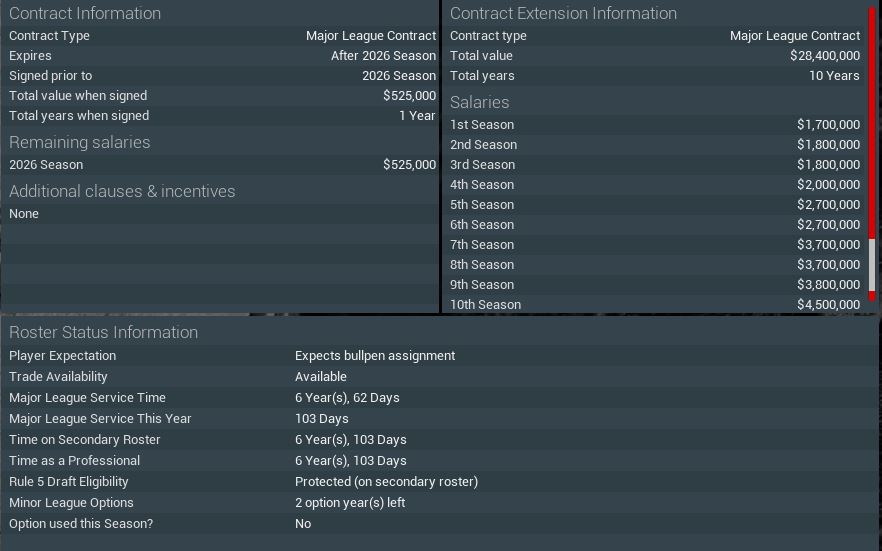Click the 1st Season $1,700,000 salary
The image size is (882, 551).
coord(828,125)
